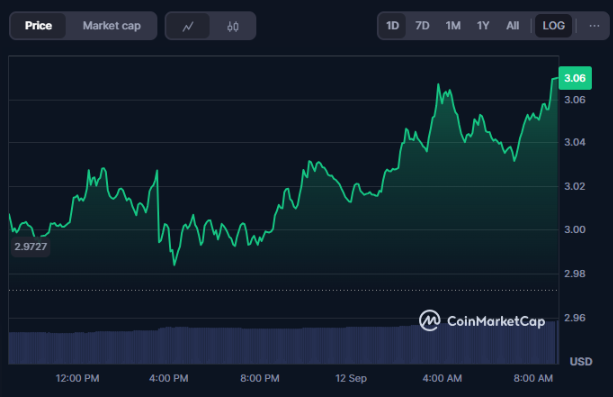
Task: Switch to candlestick chart icon
Action: [x=233, y=26]
